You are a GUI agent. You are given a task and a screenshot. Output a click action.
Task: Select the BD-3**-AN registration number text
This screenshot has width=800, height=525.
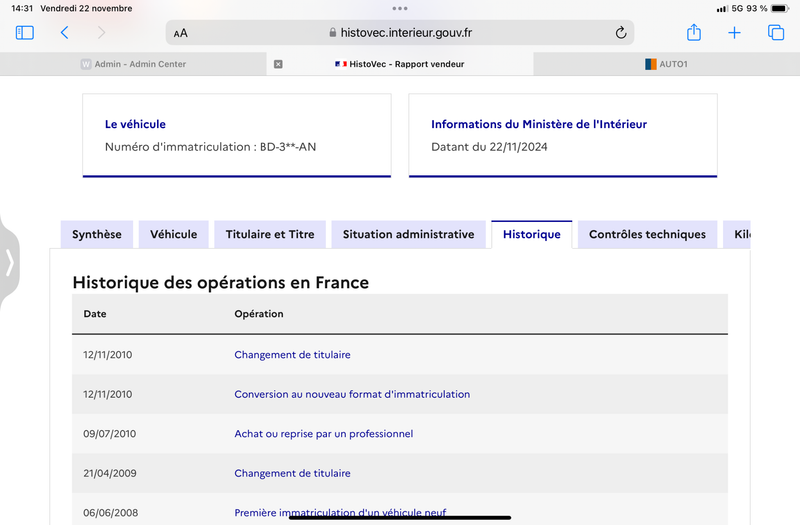point(288,147)
